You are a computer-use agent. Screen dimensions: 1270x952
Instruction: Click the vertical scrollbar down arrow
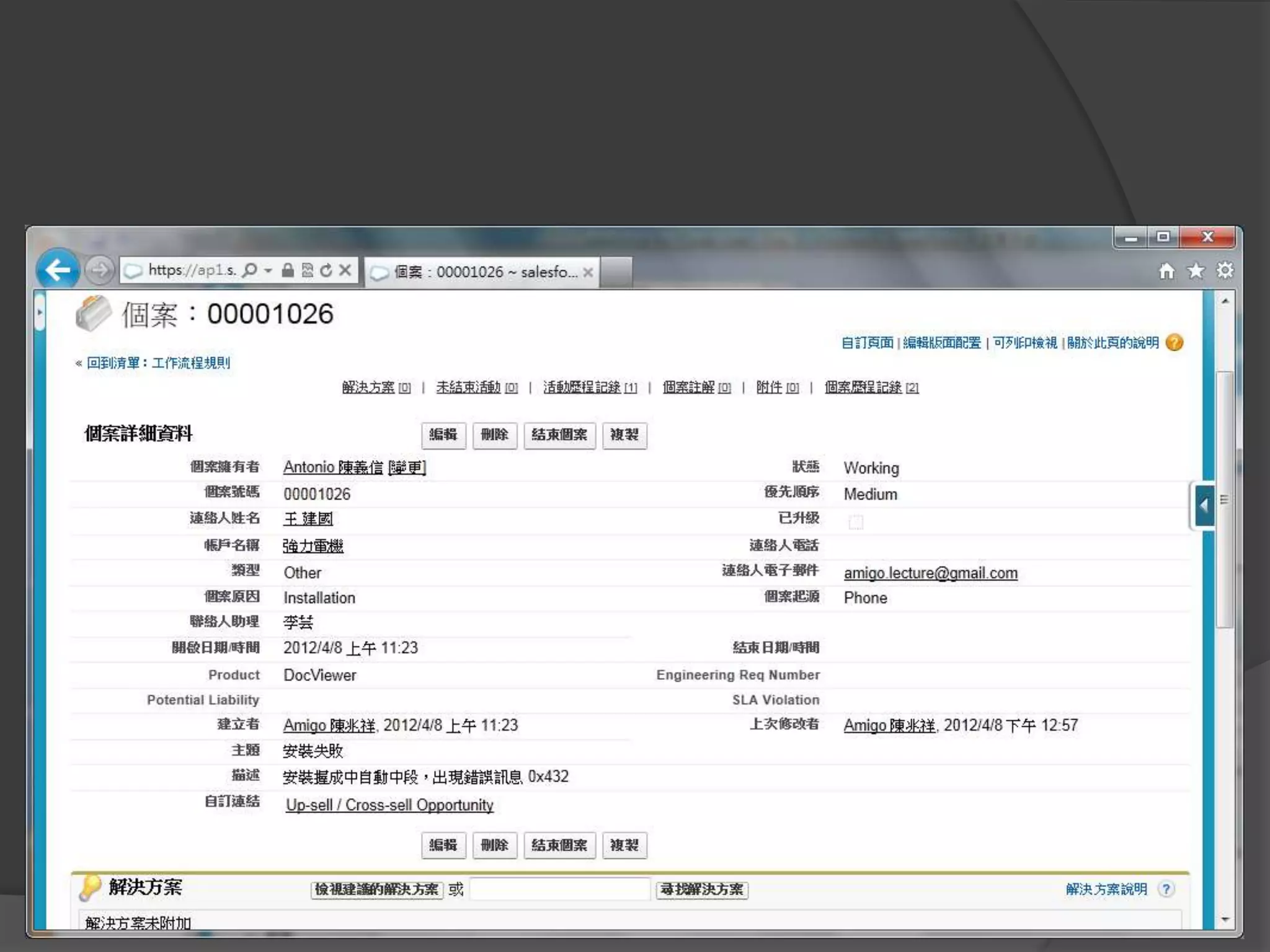(x=1225, y=919)
